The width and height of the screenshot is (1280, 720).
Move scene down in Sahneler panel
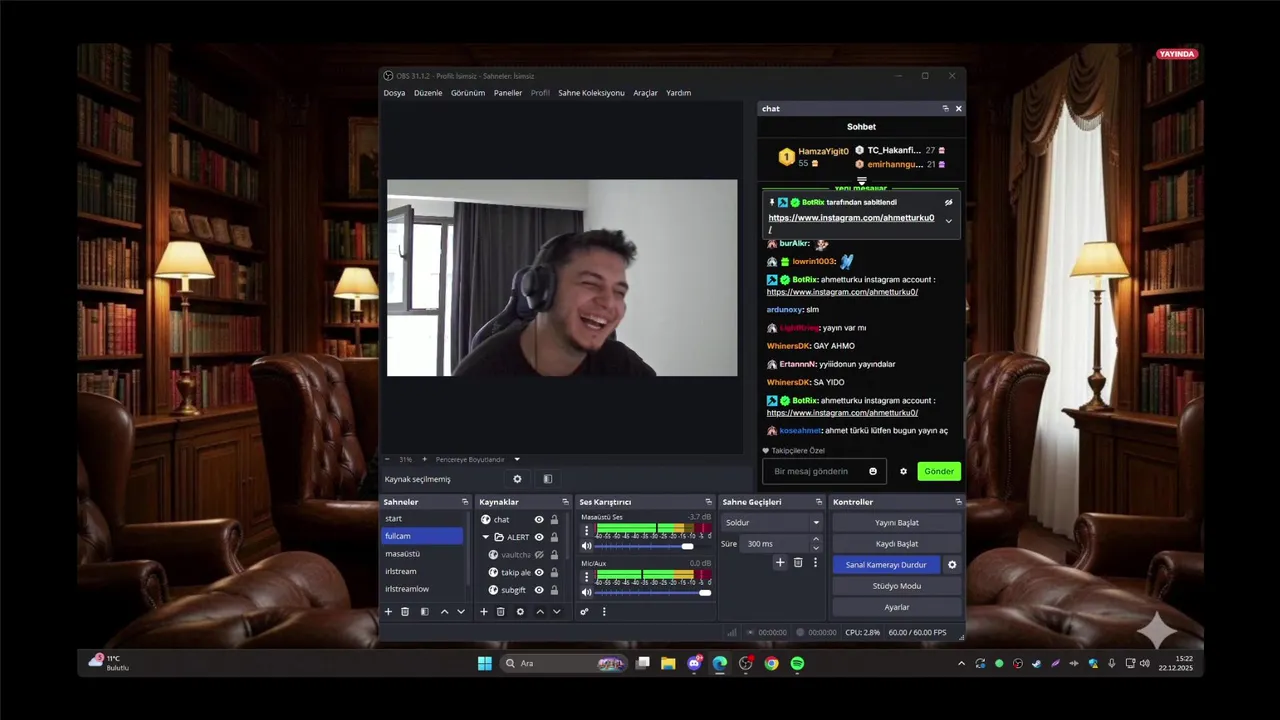click(461, 611)
